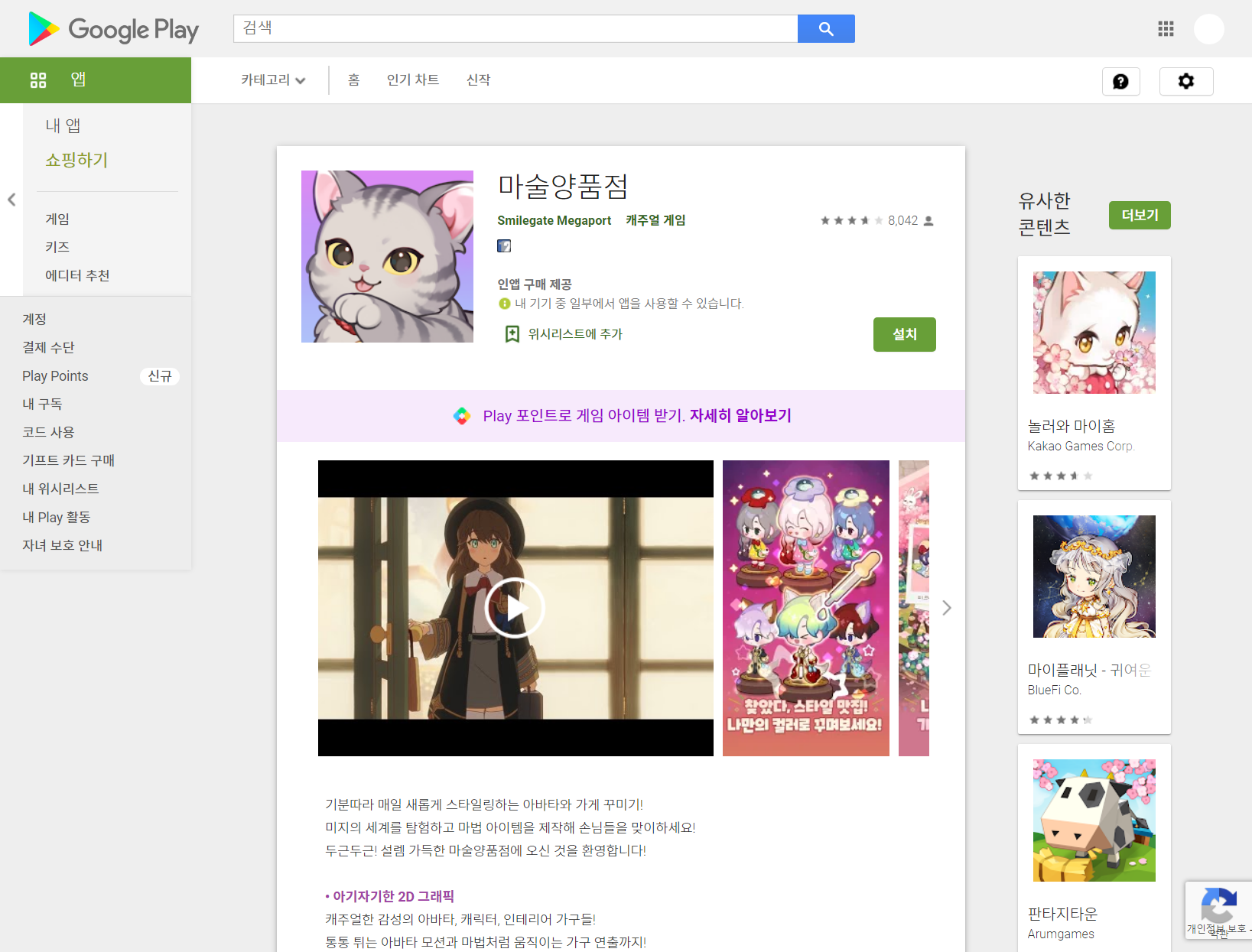Open Play Points in the sidebar
Image resolution: width=1252 pixels, height=952 pixels.
click(55, 375)
